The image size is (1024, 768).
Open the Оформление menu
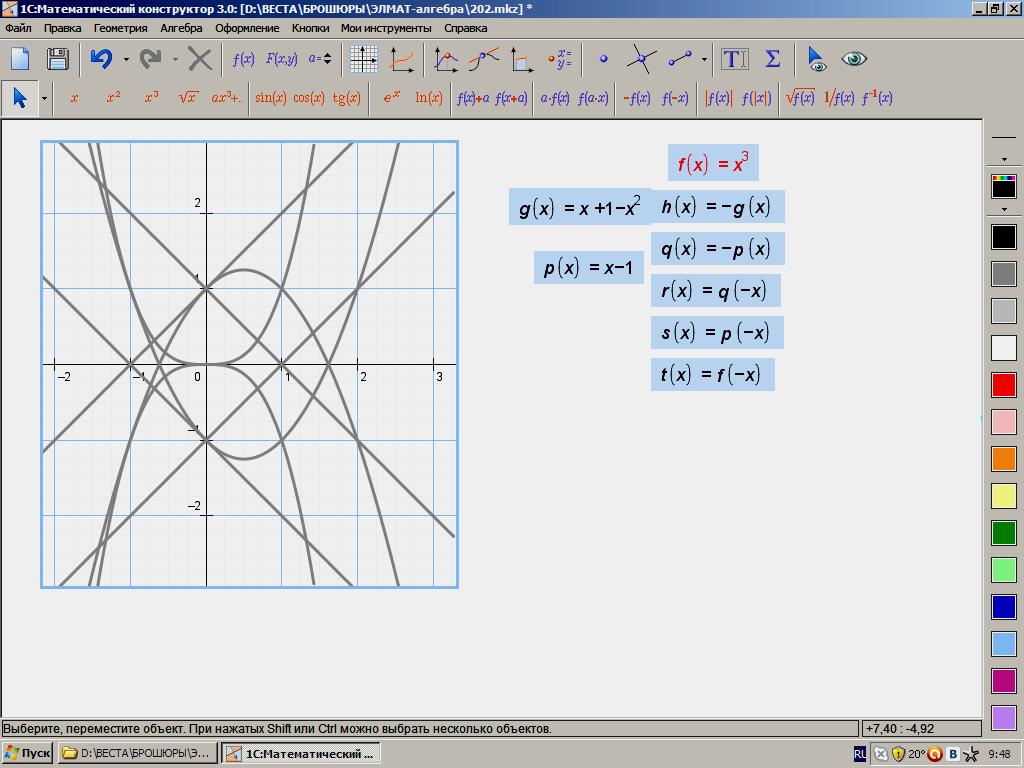pos(248,28)
